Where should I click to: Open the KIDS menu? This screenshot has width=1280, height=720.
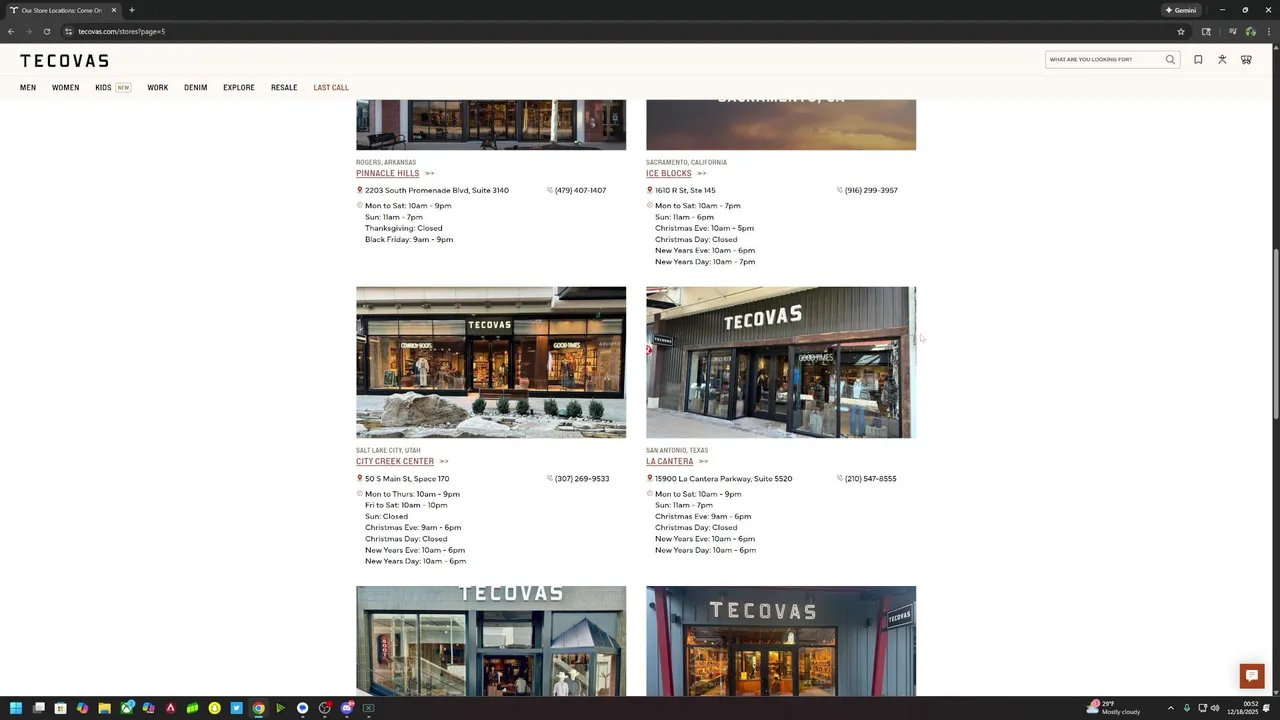(103, 88)
